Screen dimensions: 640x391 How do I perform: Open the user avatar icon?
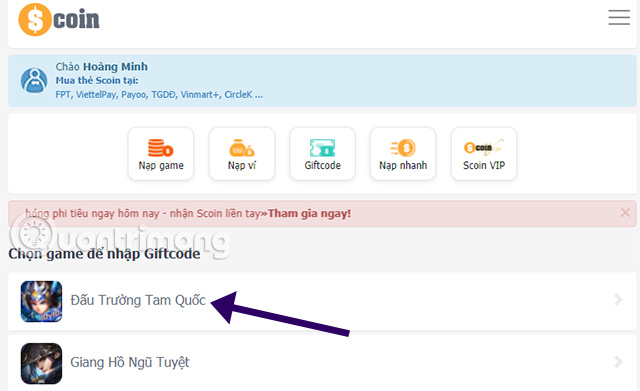[34, 80]
